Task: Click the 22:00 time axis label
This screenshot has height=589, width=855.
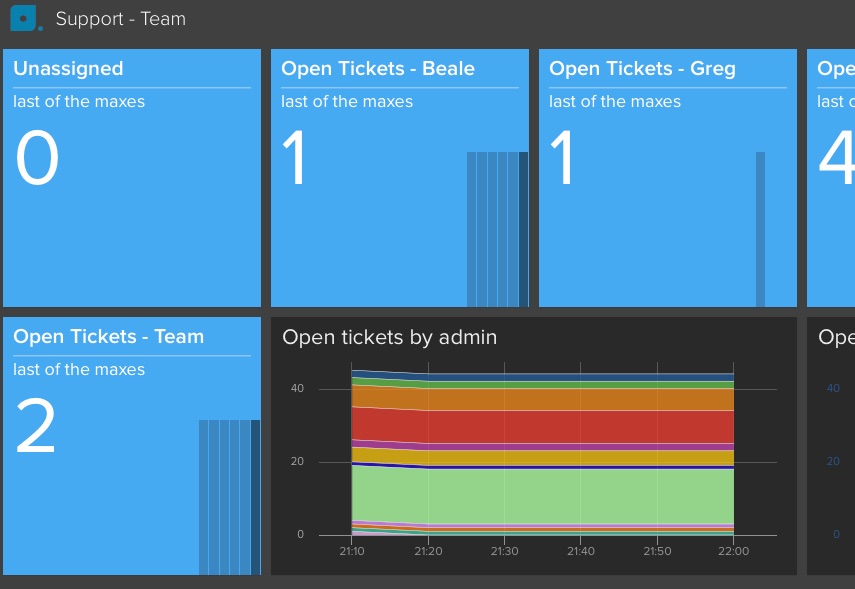Action: (733, 551)
